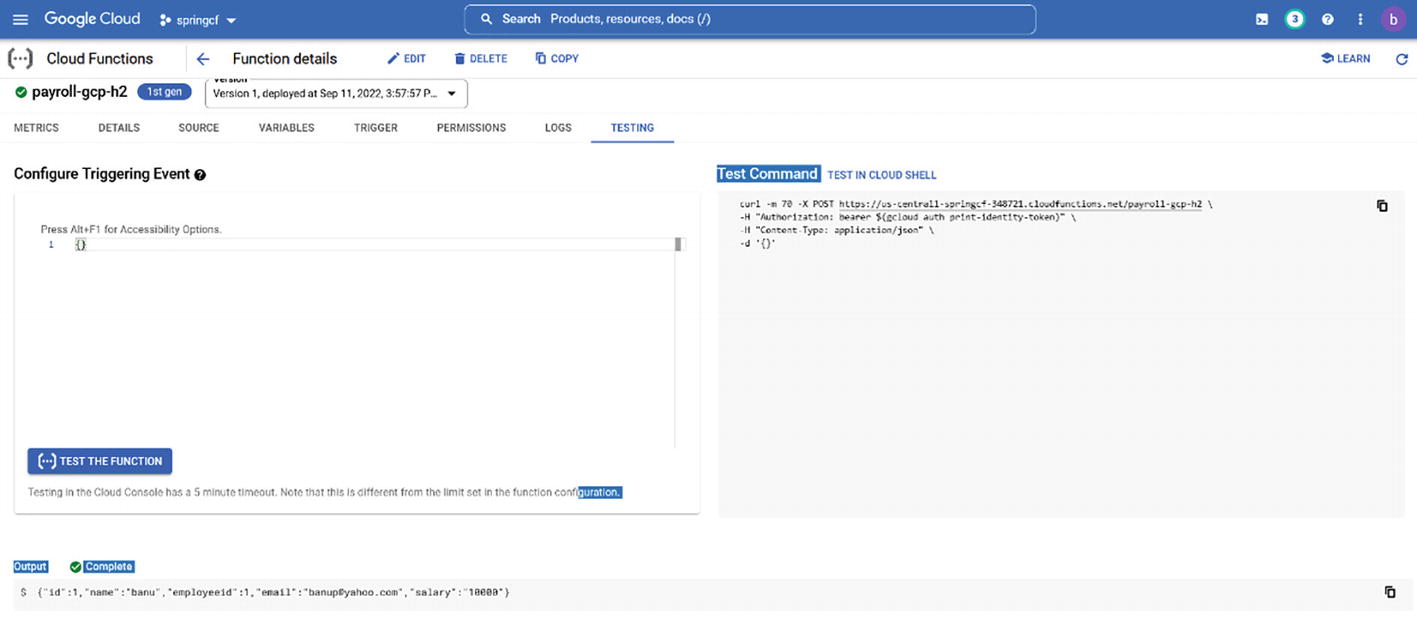Open the PERMISSIONS tab
This screenshot has width=1417, height=626.
point(471,128)
